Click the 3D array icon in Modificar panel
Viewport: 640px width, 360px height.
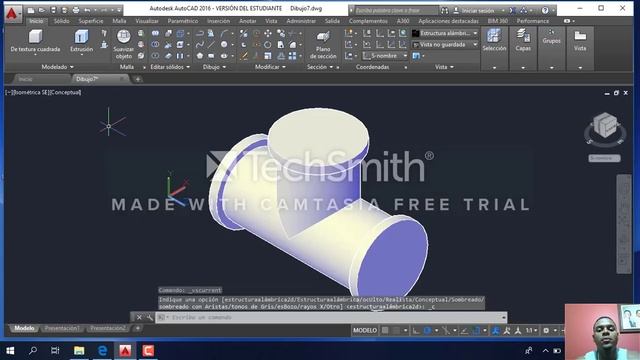coord(292,56)
